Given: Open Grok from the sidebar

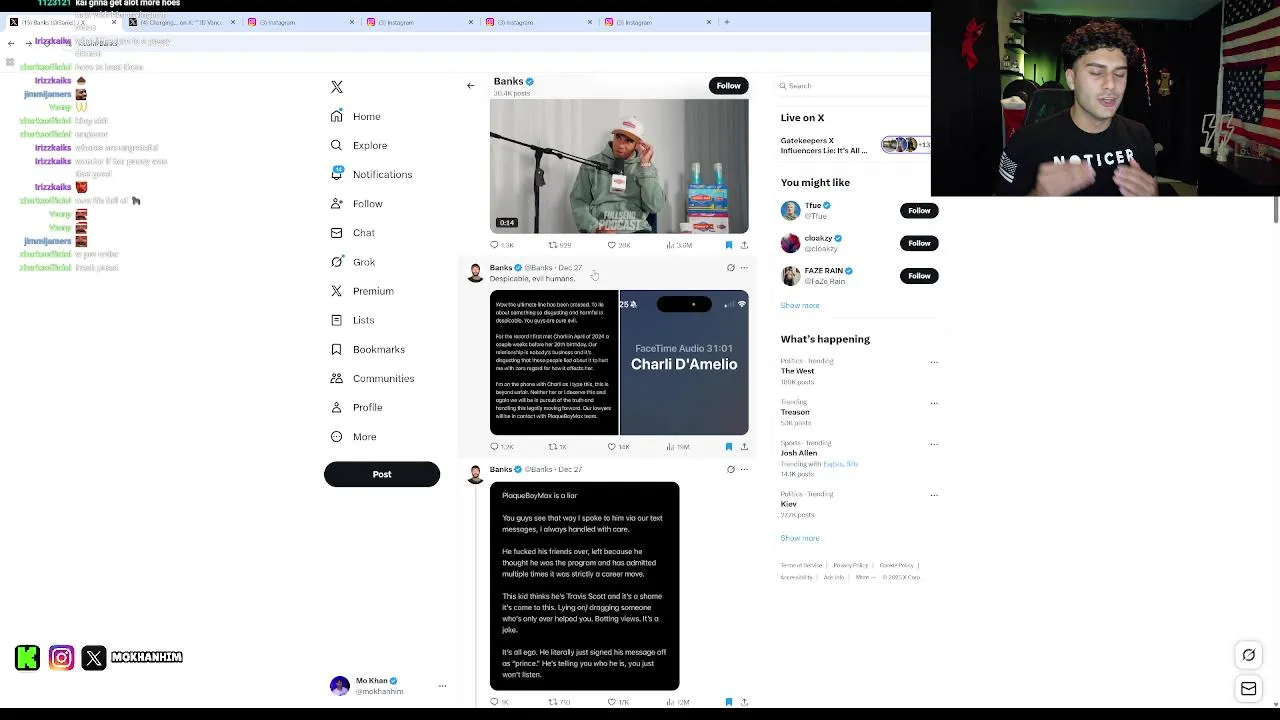Looking at the screenshot, I should [352, 262].
